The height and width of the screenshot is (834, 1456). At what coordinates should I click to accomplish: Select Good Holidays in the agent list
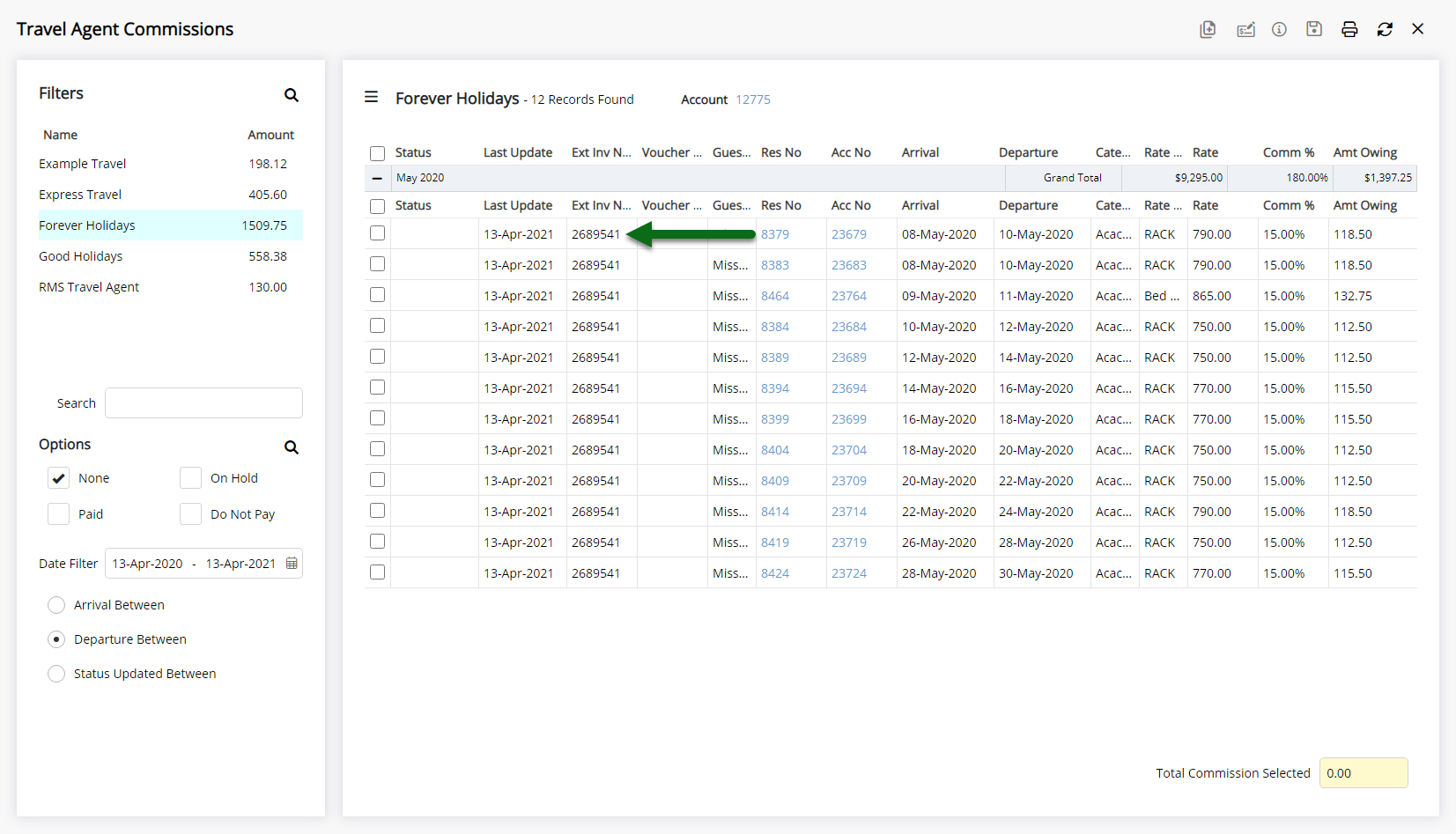(x=171, y=256)
